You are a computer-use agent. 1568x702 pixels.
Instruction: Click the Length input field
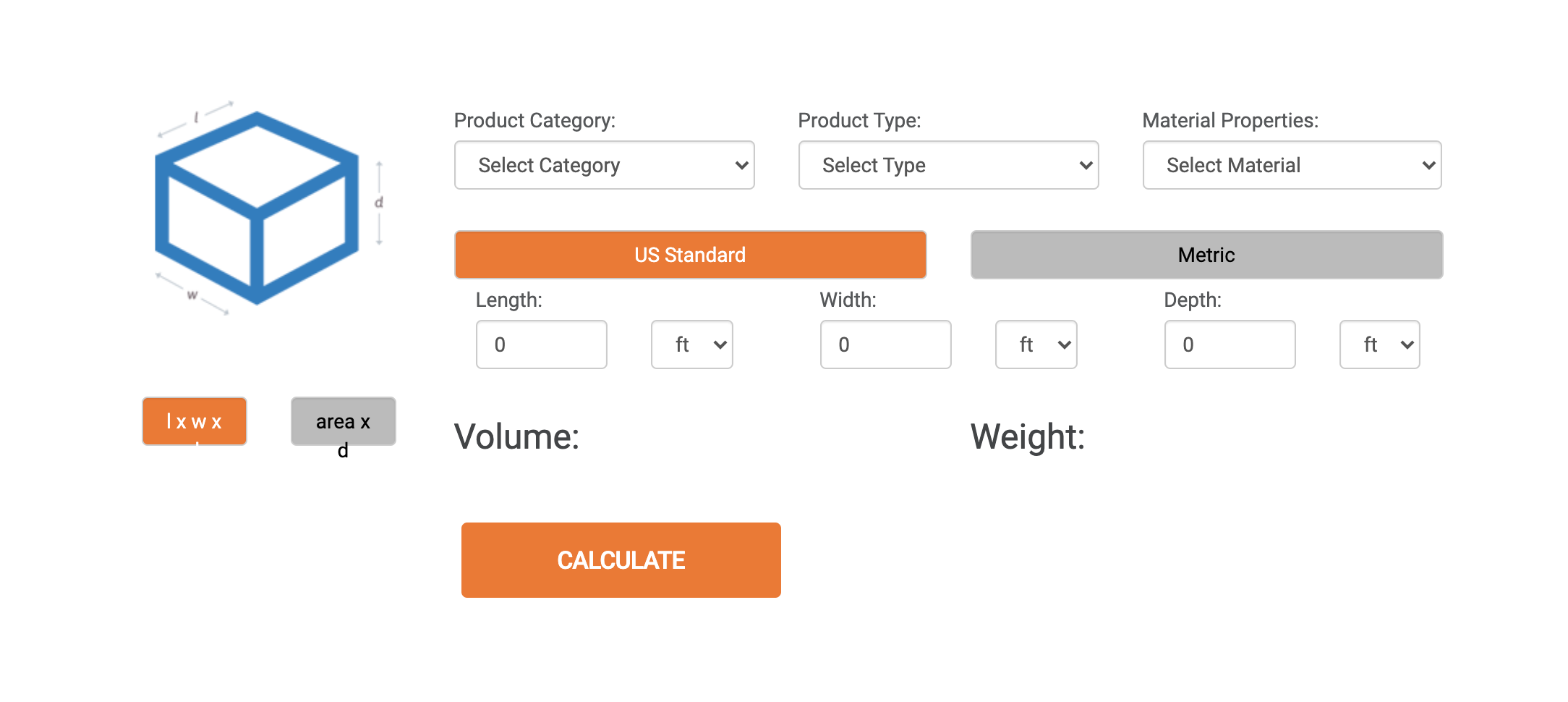[x=541, y=344]
